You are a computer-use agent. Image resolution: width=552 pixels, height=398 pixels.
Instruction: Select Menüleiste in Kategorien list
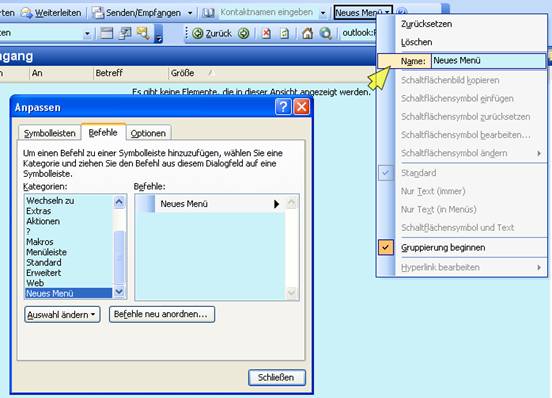pyautogui.click(x=69, y=252)
